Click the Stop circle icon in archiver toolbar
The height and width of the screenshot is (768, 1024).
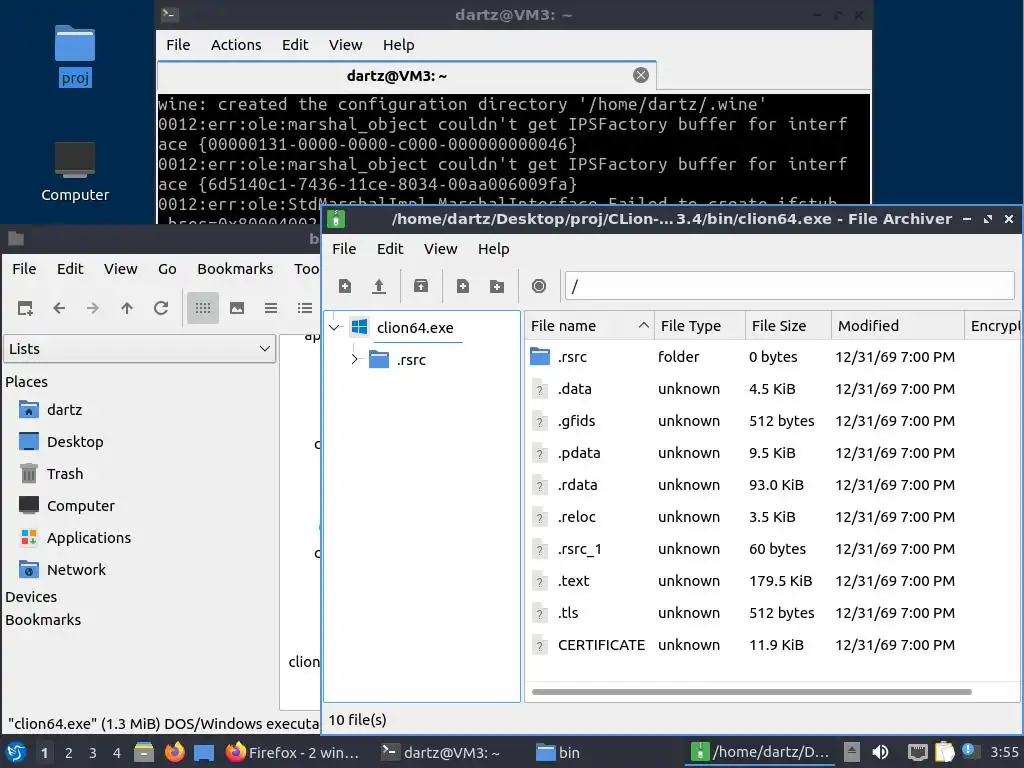coord(539,286)
